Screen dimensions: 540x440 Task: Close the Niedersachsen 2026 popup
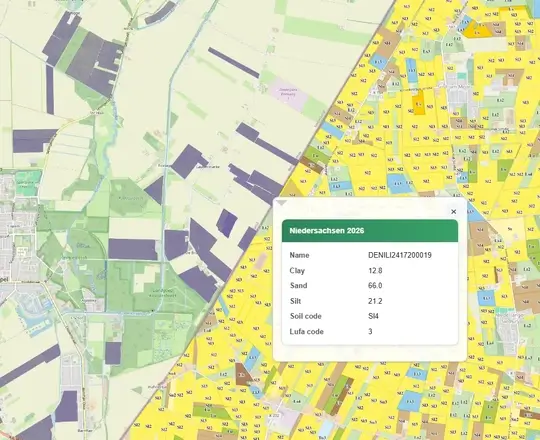pyautogui.click(x=454, y=211)
